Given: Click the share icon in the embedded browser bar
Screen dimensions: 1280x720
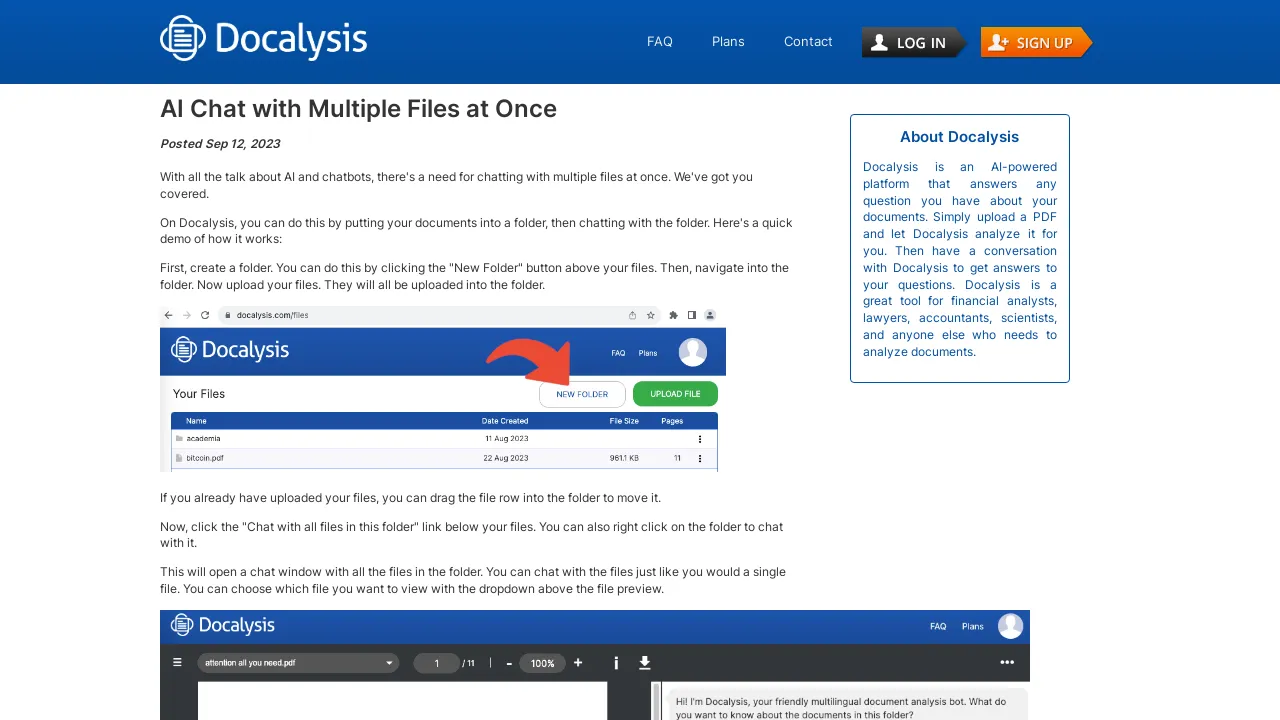Looking at the screenshot, I should pos(632,315).
